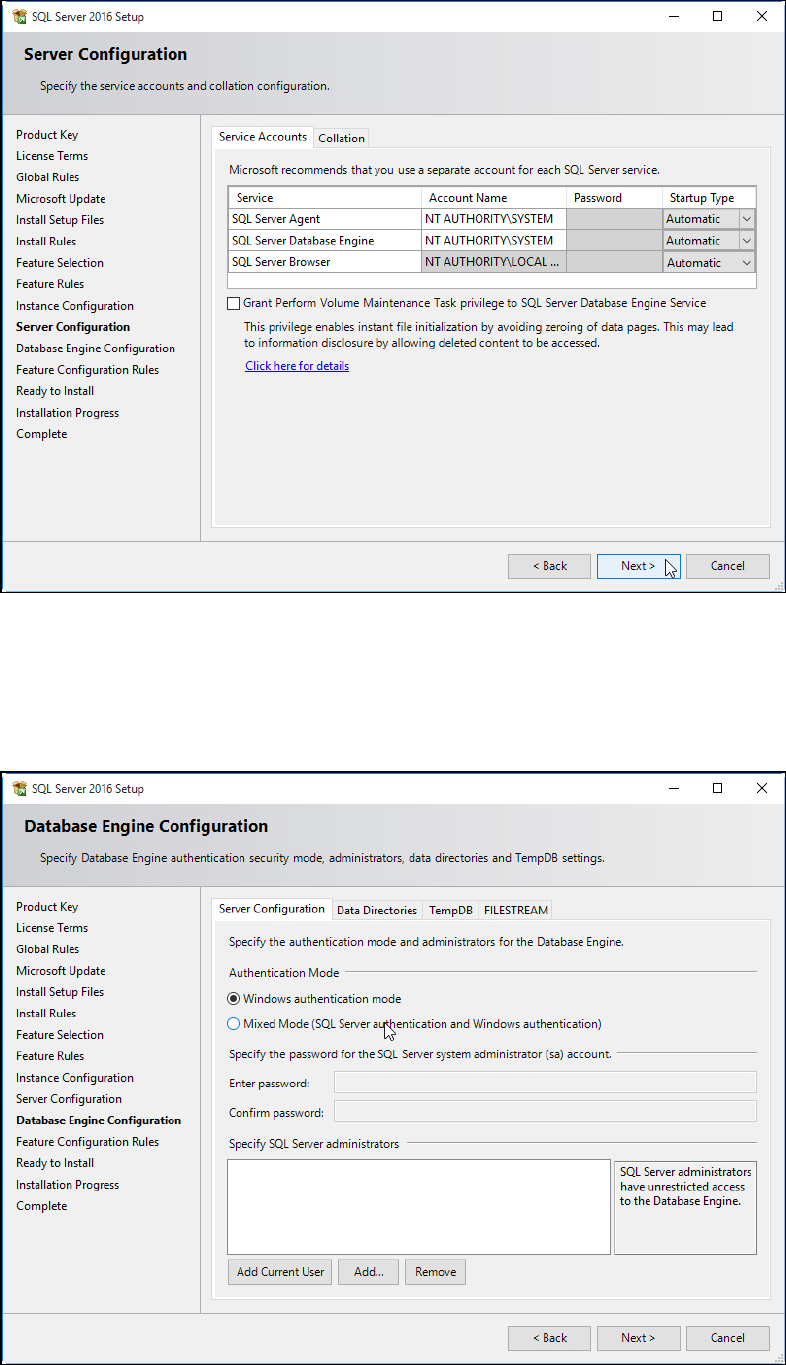Click bold Database Engine Configuration sidebar step

pyautogui.click(x=99, y=1121)
